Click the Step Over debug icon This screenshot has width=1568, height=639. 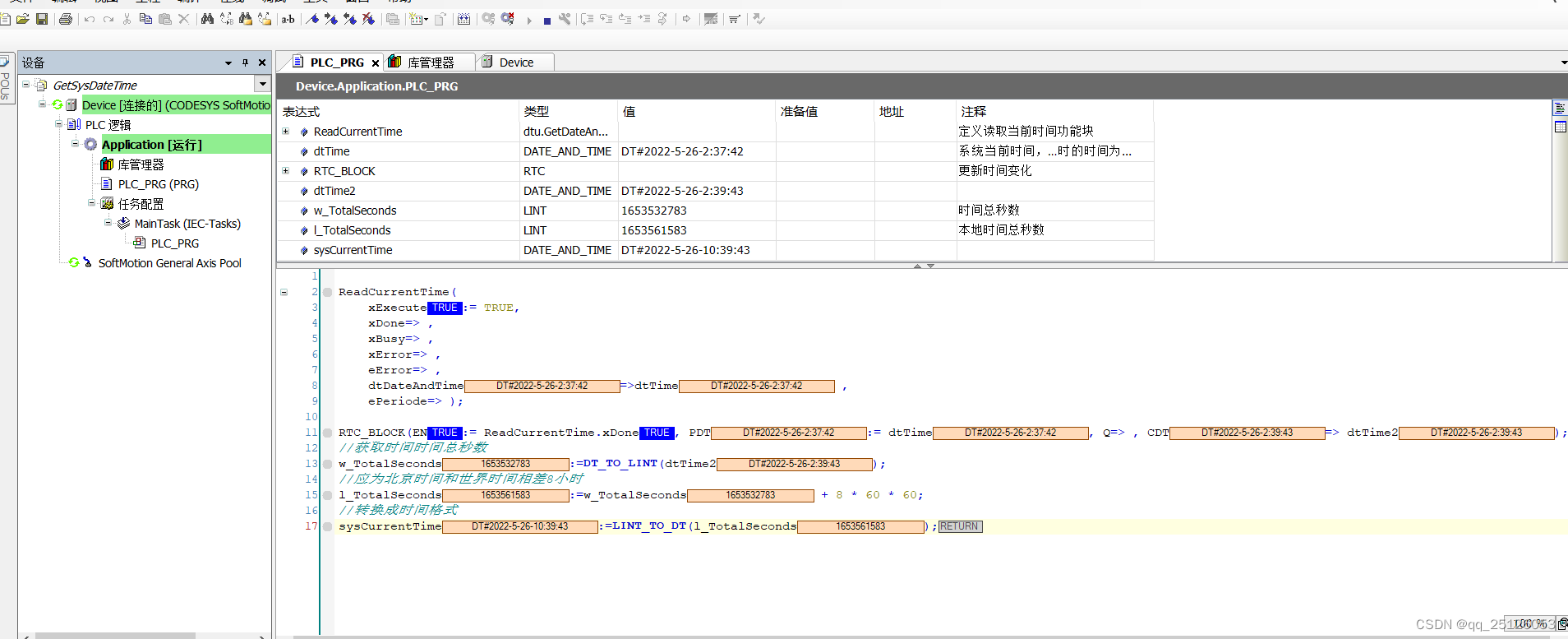(587, 19)
